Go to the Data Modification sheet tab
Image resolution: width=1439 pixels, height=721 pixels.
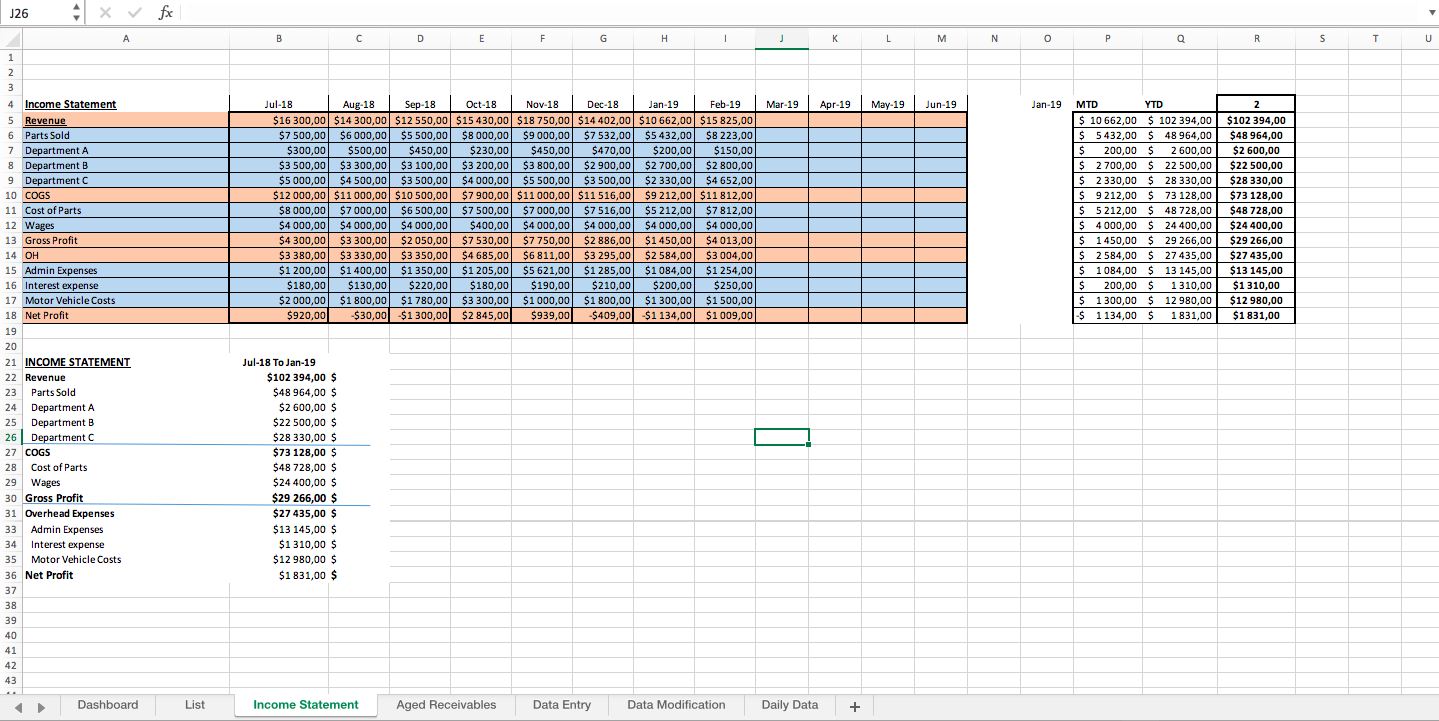[676, 705]
